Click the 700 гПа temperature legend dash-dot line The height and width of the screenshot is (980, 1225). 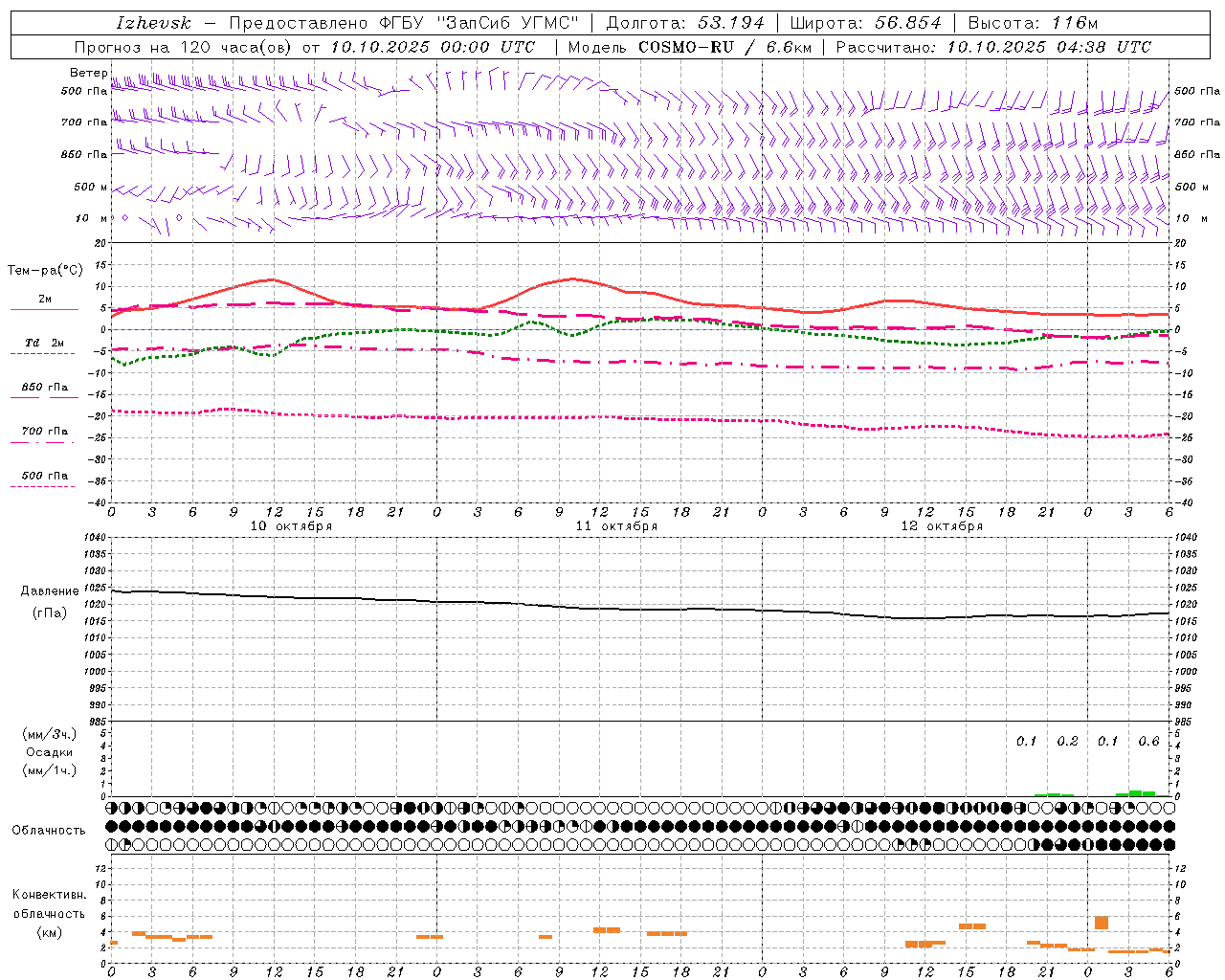[x=42, y=442]
